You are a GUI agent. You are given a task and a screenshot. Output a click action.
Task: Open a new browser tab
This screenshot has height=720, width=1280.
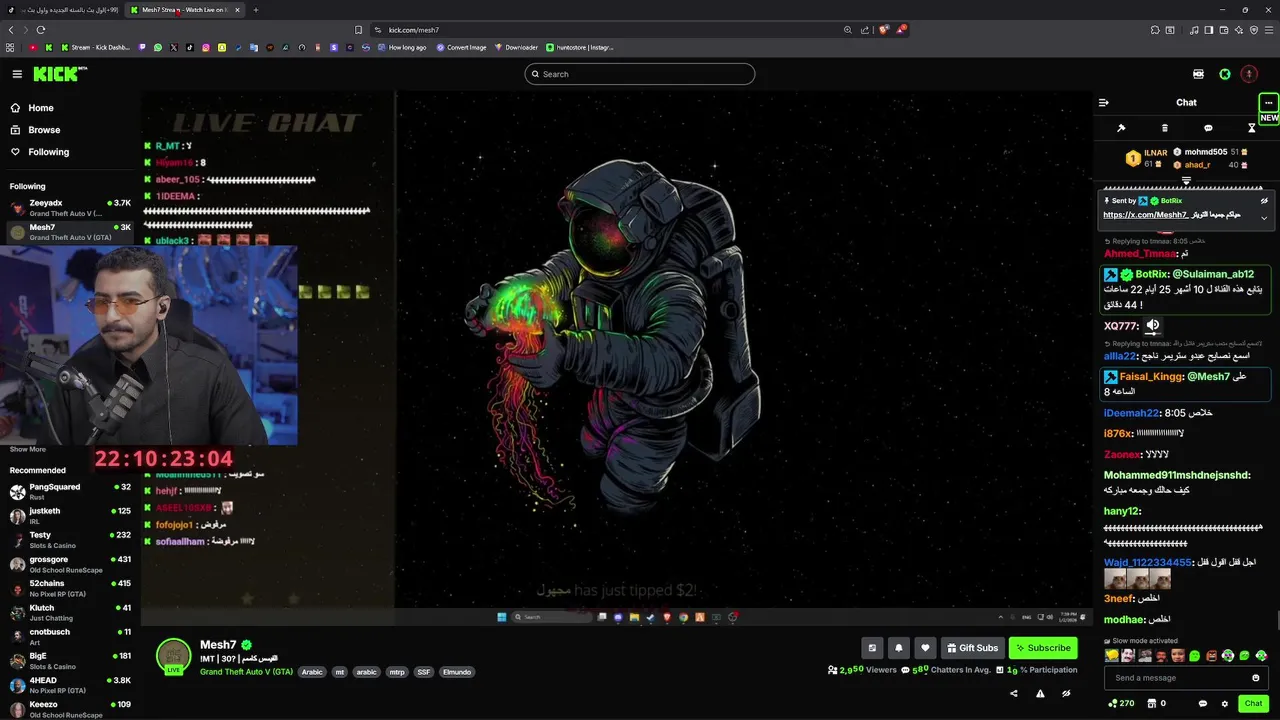click(x=256, y=10)
